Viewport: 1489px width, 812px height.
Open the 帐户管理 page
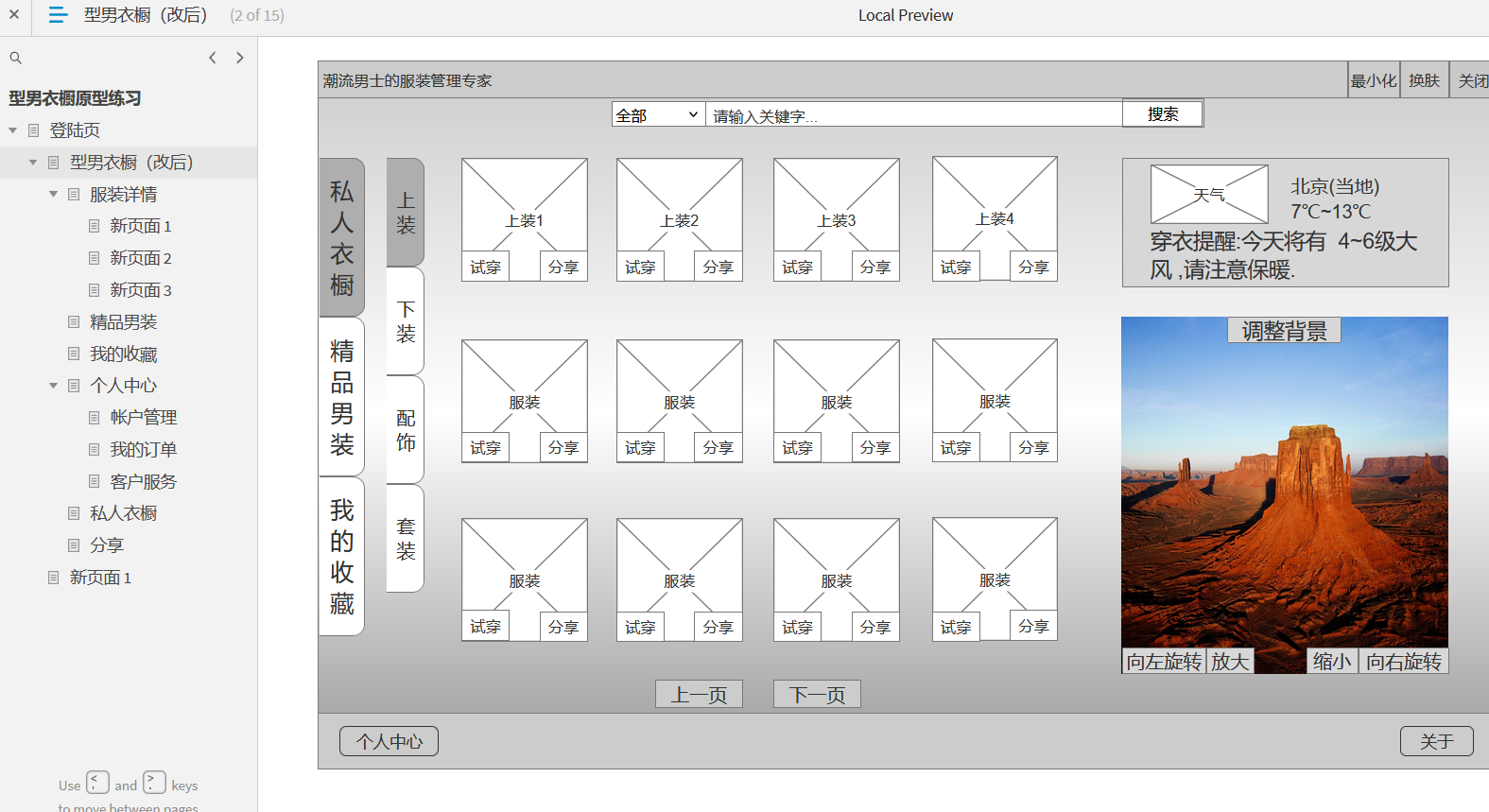(x=143, y=418)
